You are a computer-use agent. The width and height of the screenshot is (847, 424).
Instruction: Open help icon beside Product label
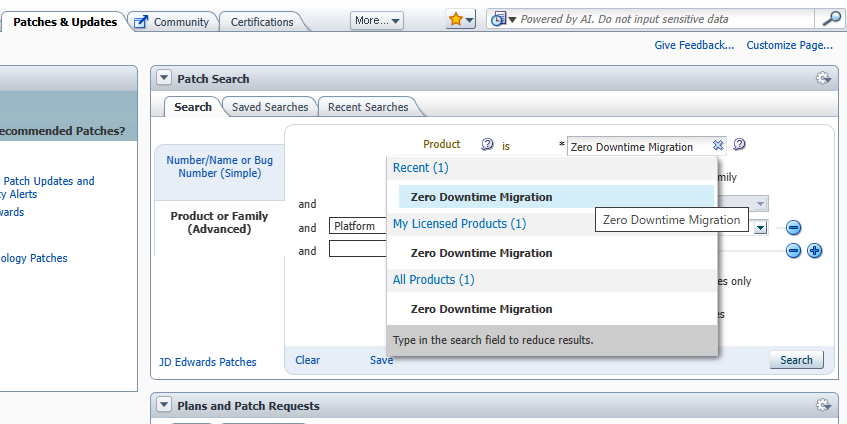coord(487,144)
